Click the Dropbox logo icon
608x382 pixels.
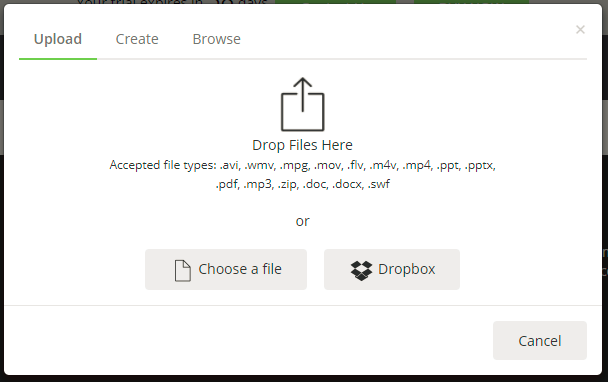click(361, 270)
